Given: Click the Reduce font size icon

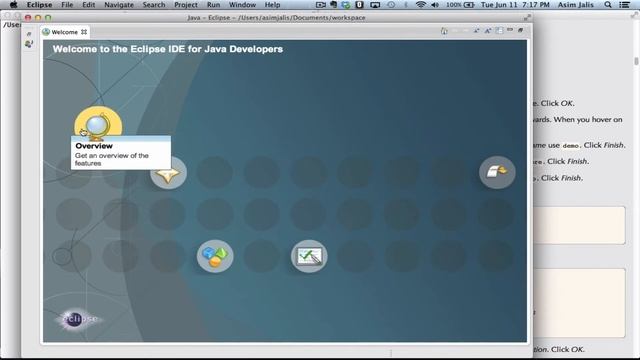Looking at the screenshot, I should [x=476, y=31].
